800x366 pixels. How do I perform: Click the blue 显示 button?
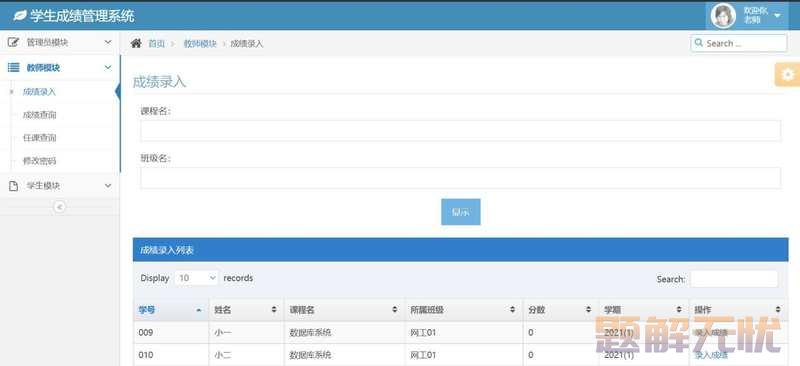point(461,212)
